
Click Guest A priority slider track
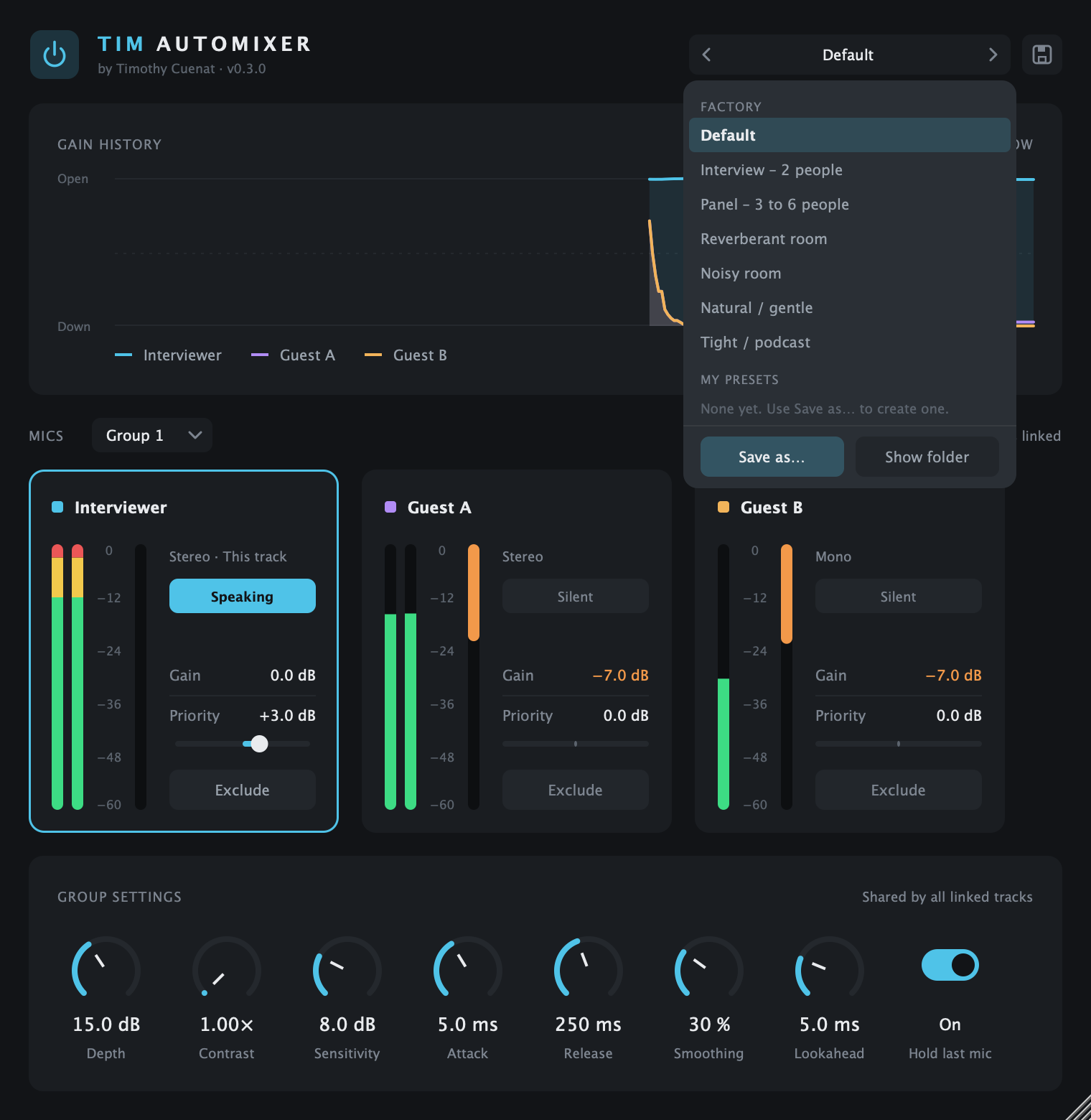click(576, 744)
